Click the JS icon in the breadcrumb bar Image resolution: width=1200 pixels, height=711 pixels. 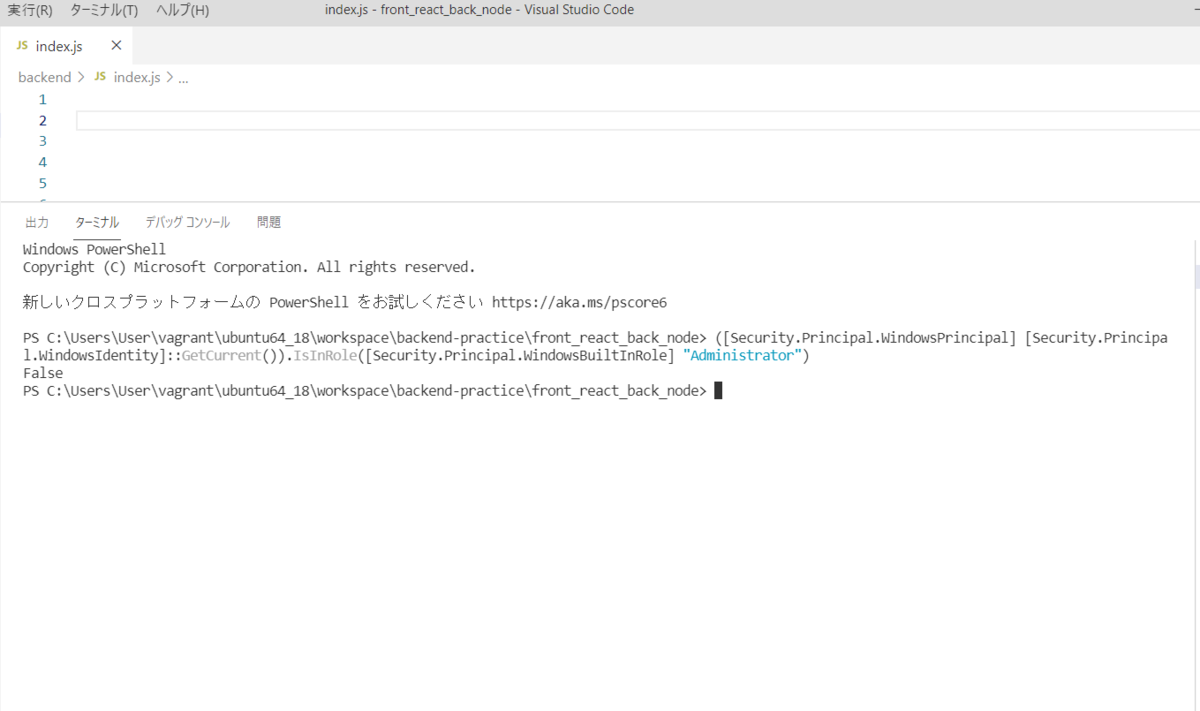[x=98, y=77]
